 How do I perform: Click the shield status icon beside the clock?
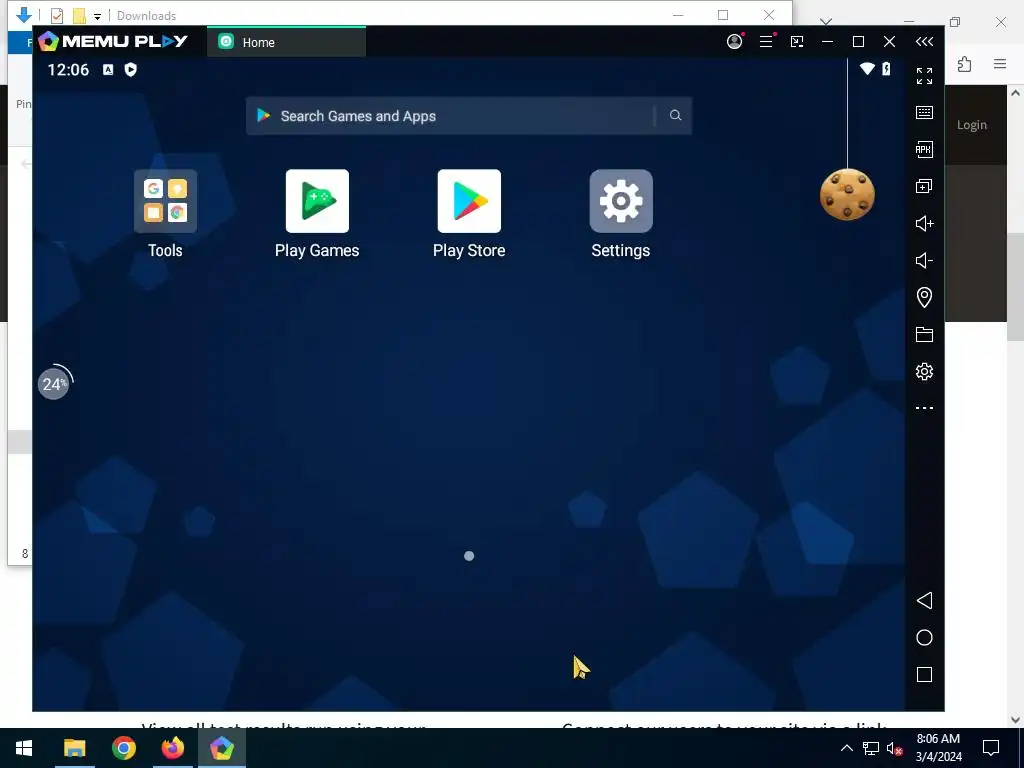click(131, 70)
